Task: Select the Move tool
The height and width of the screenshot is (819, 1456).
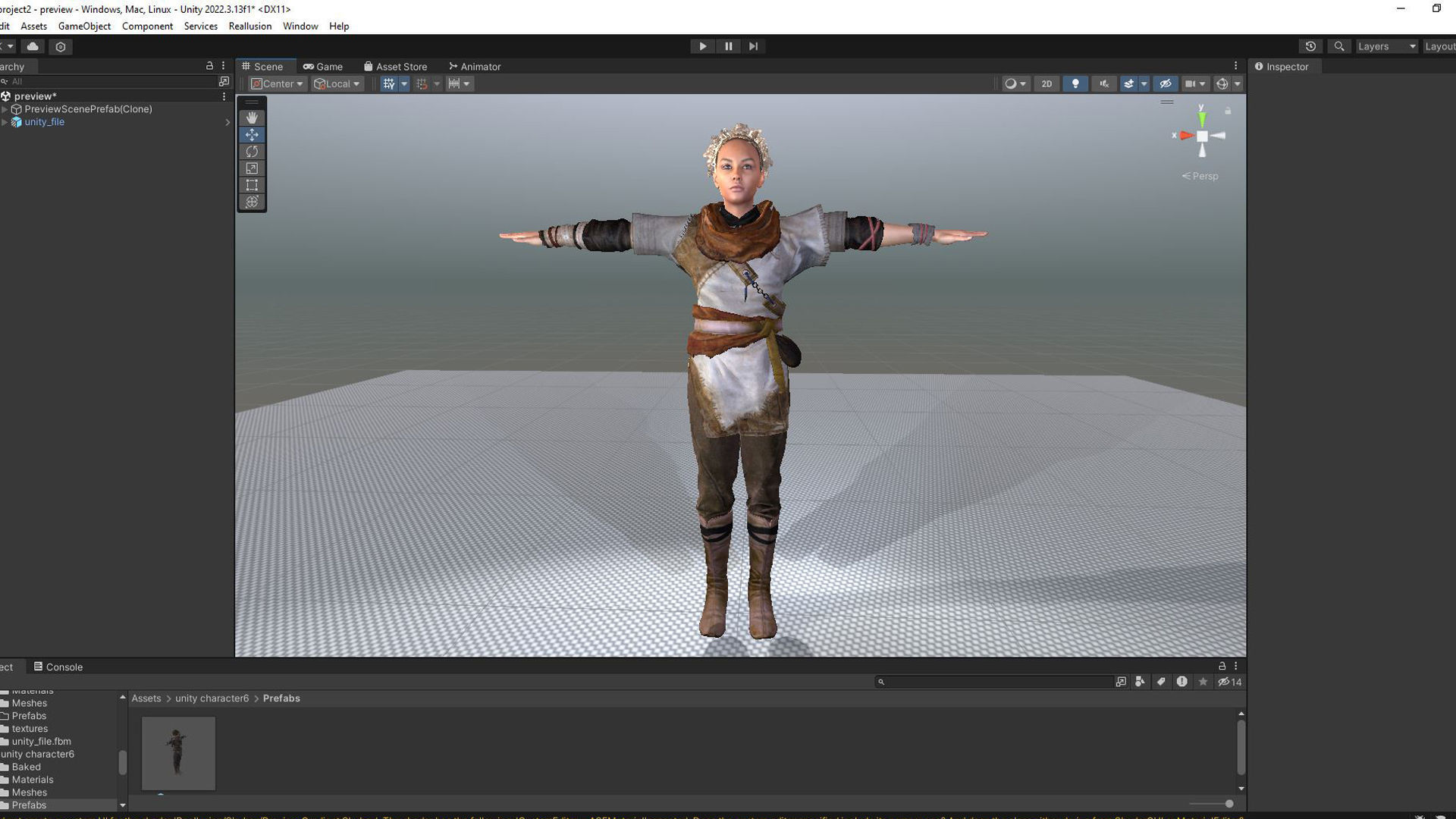Action: point(252,134)
